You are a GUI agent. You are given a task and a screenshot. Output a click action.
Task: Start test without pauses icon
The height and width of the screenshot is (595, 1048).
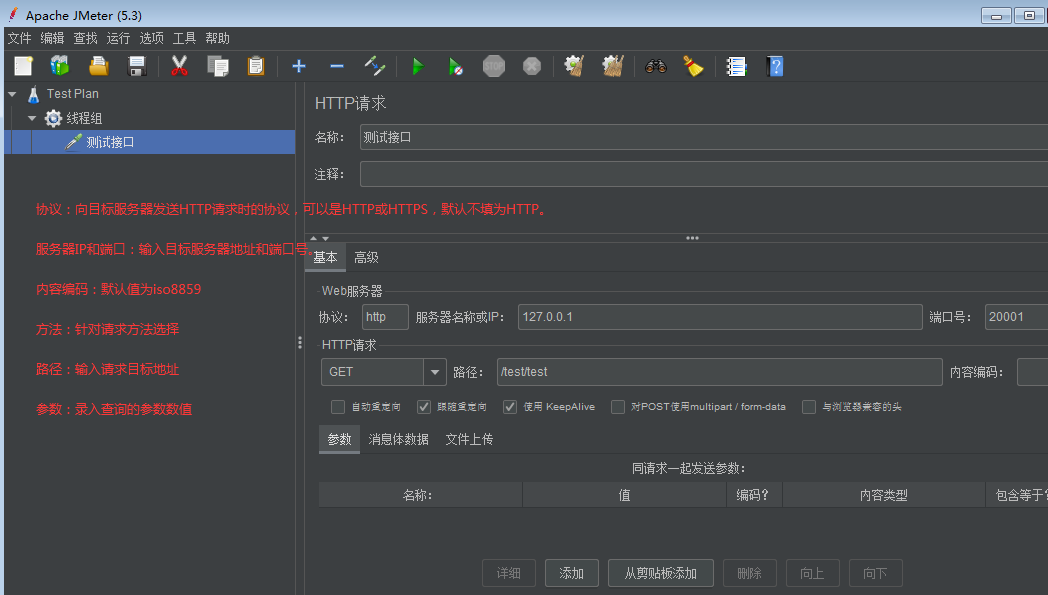pyautogui.click(x=456, y=66)
